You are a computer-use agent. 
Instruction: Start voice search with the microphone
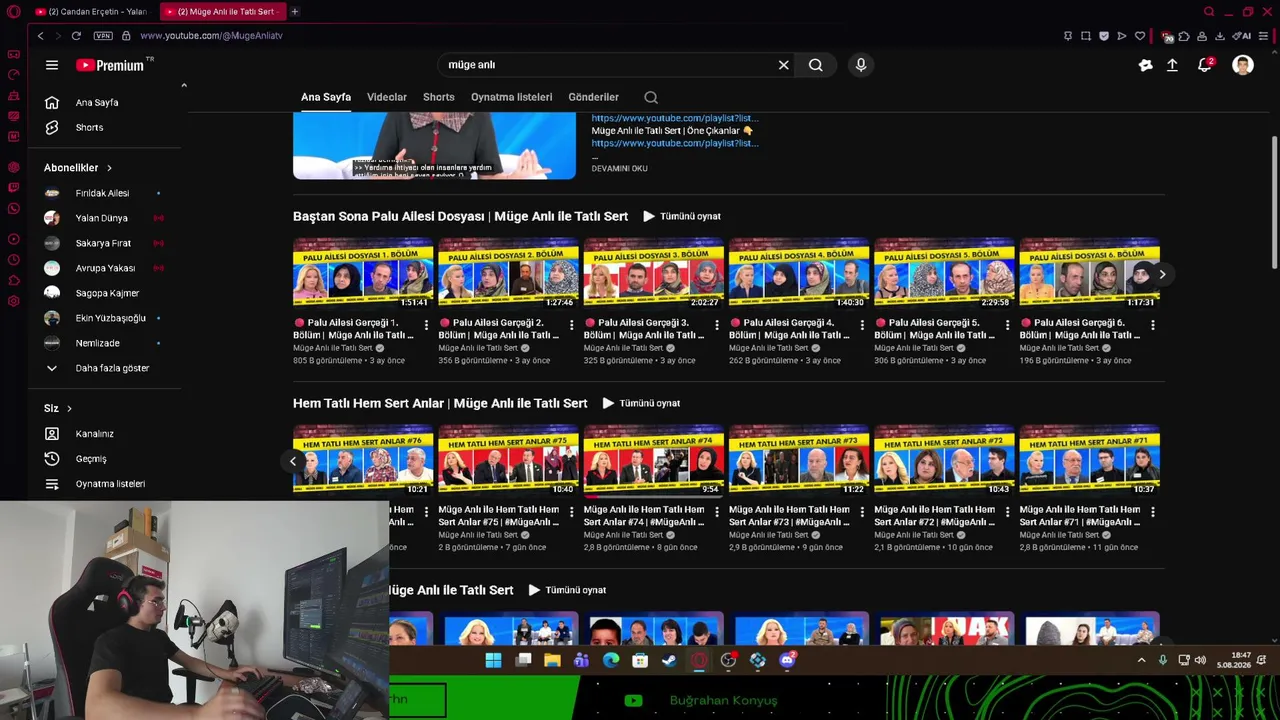click(861, 65)
